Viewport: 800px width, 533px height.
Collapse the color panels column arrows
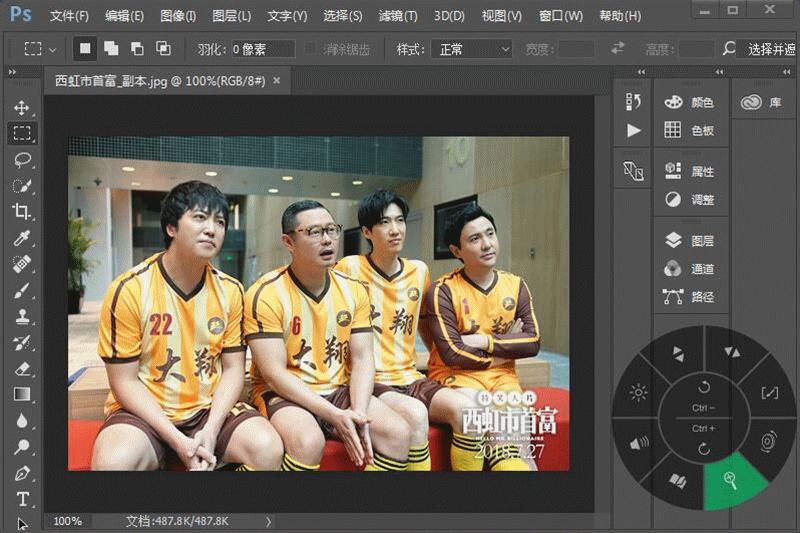(x=719, y=72)
